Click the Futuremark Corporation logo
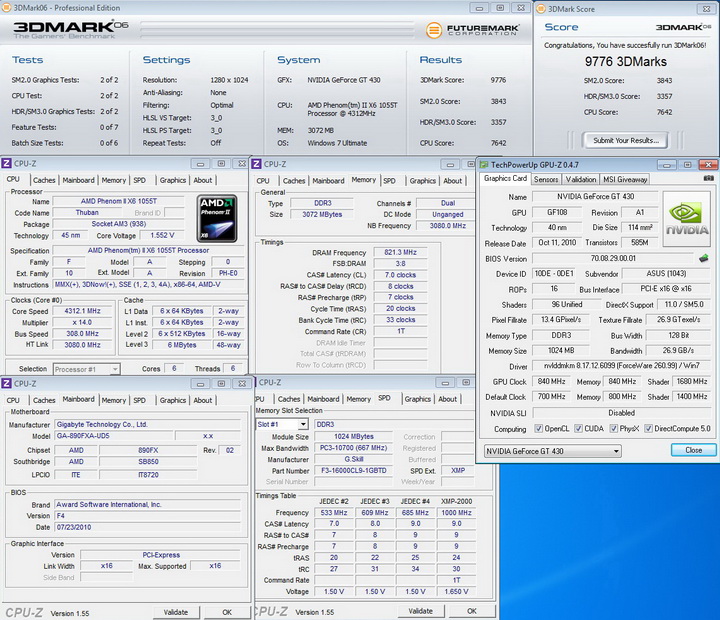 click(473, 30)
